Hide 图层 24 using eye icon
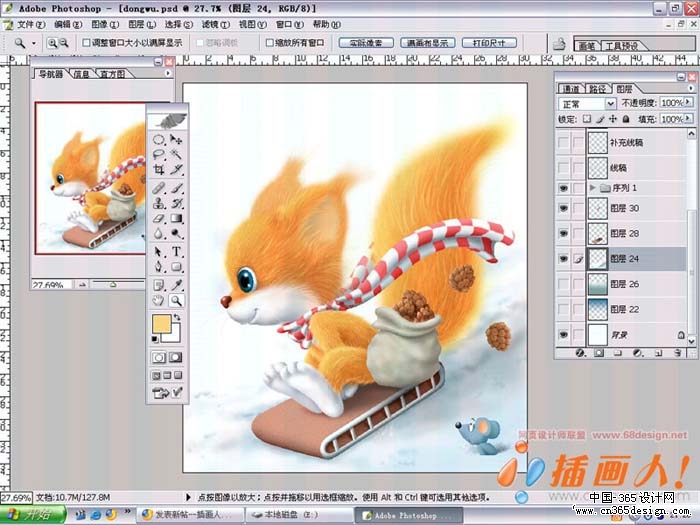Viewport: 700px width, 525px height. (563, 258)
